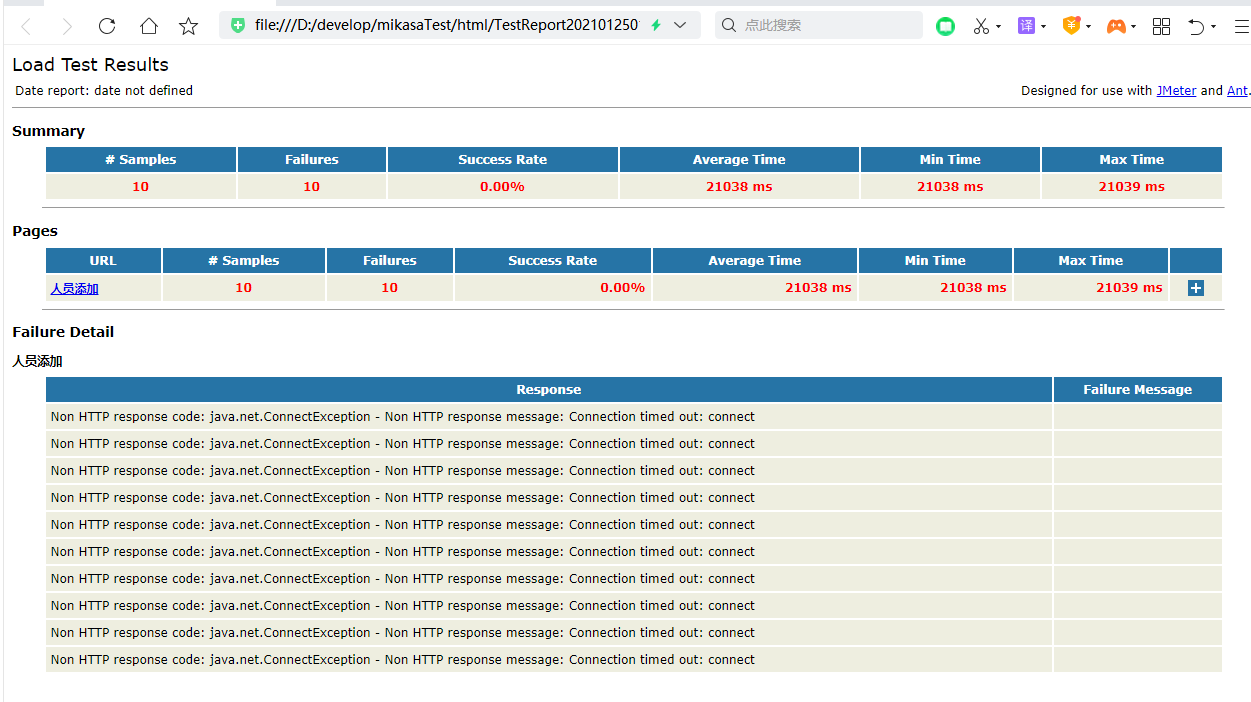Click the Summary table Failures header
The image size is (1251, 702).
(312, 159)
